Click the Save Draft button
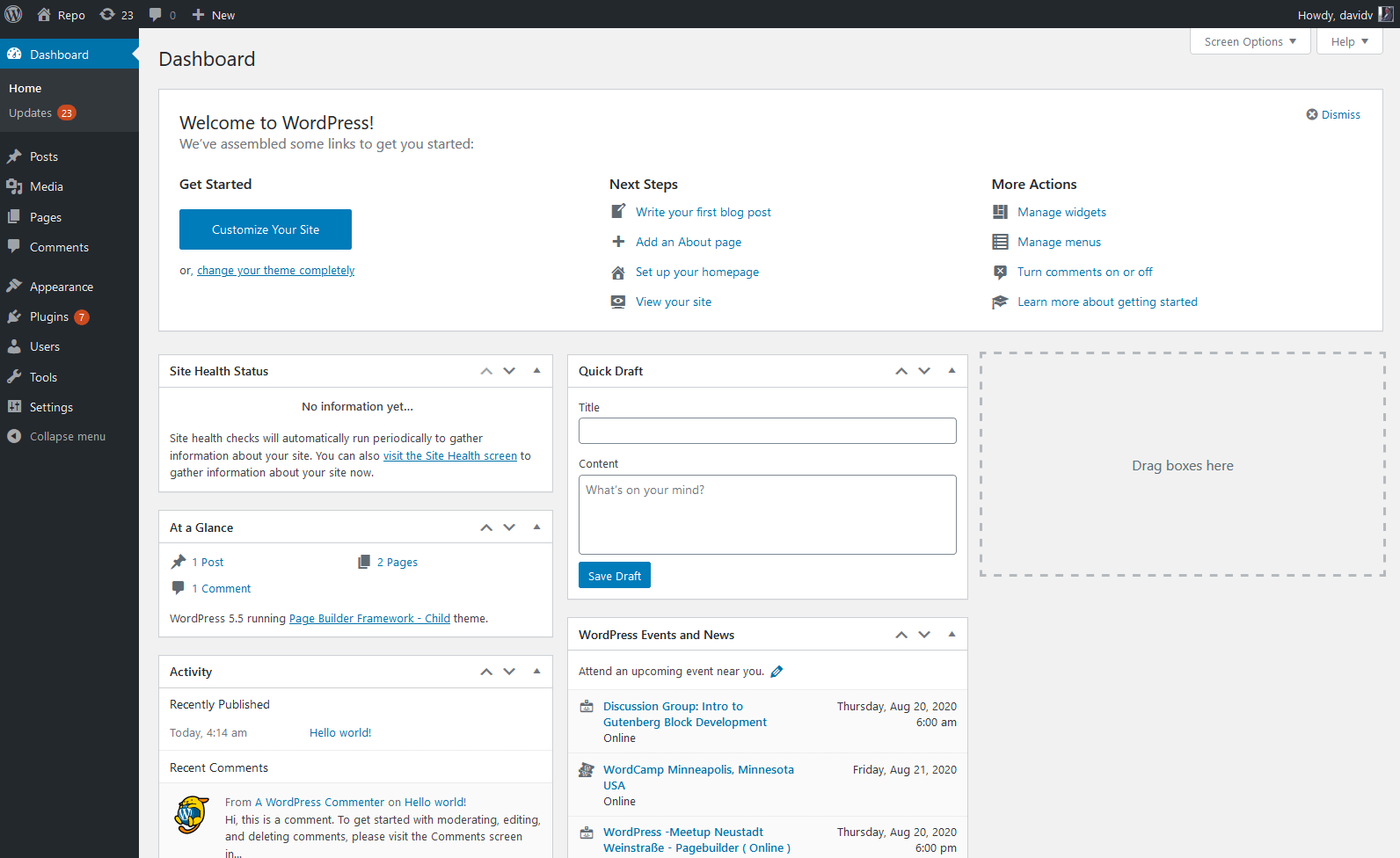This screenshot has width=1400, height=858. pyautogui.click(x=614, y=576)
